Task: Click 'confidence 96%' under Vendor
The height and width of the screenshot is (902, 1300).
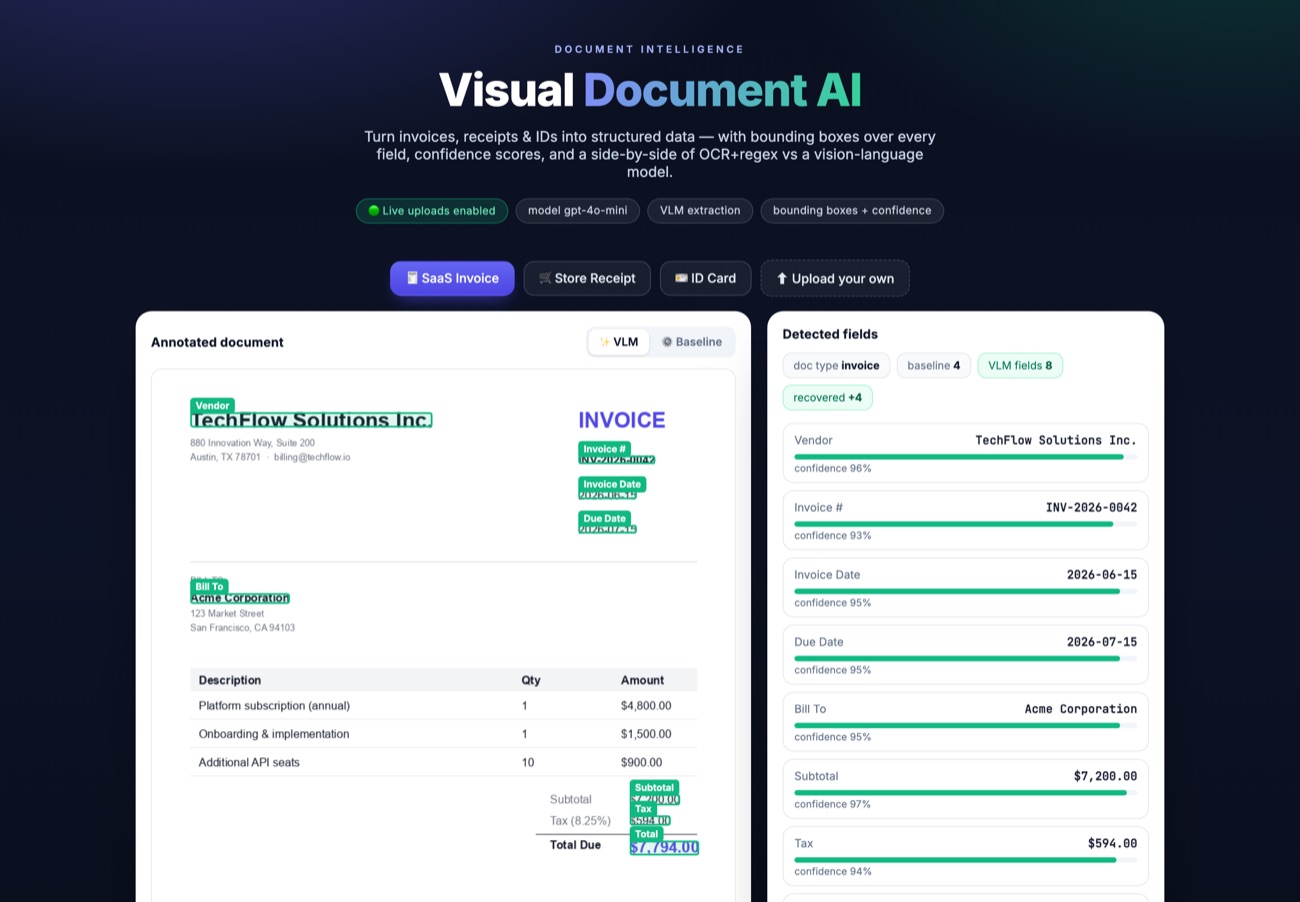Action: coord(833,468)
